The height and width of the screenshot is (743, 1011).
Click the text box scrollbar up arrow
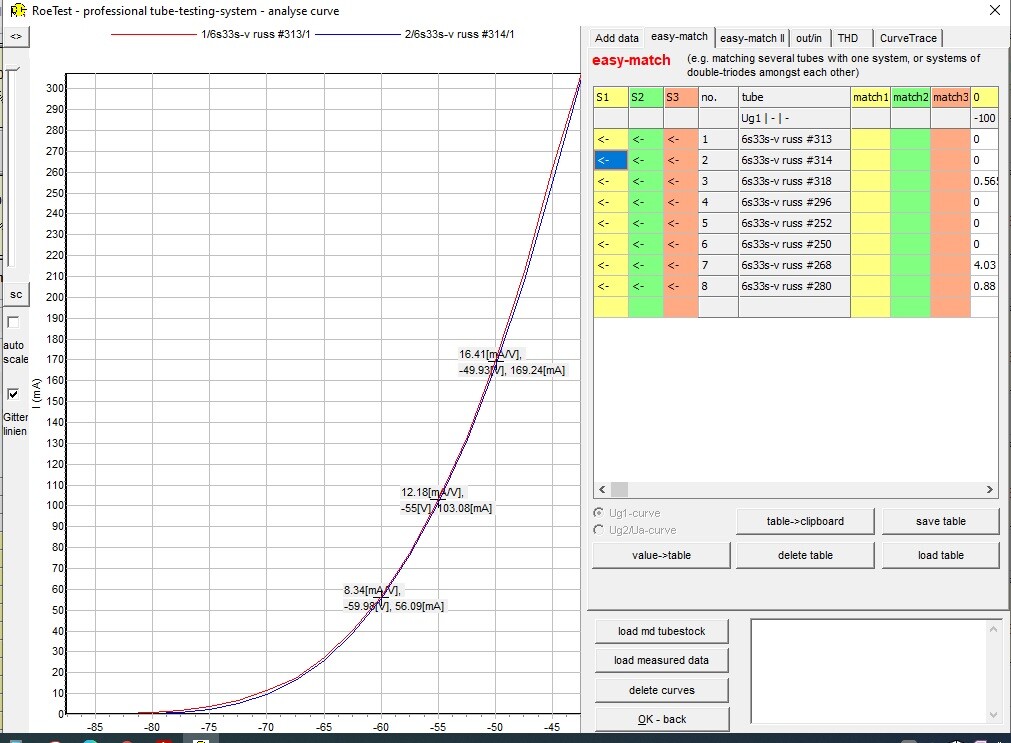[x=993, y=629]
